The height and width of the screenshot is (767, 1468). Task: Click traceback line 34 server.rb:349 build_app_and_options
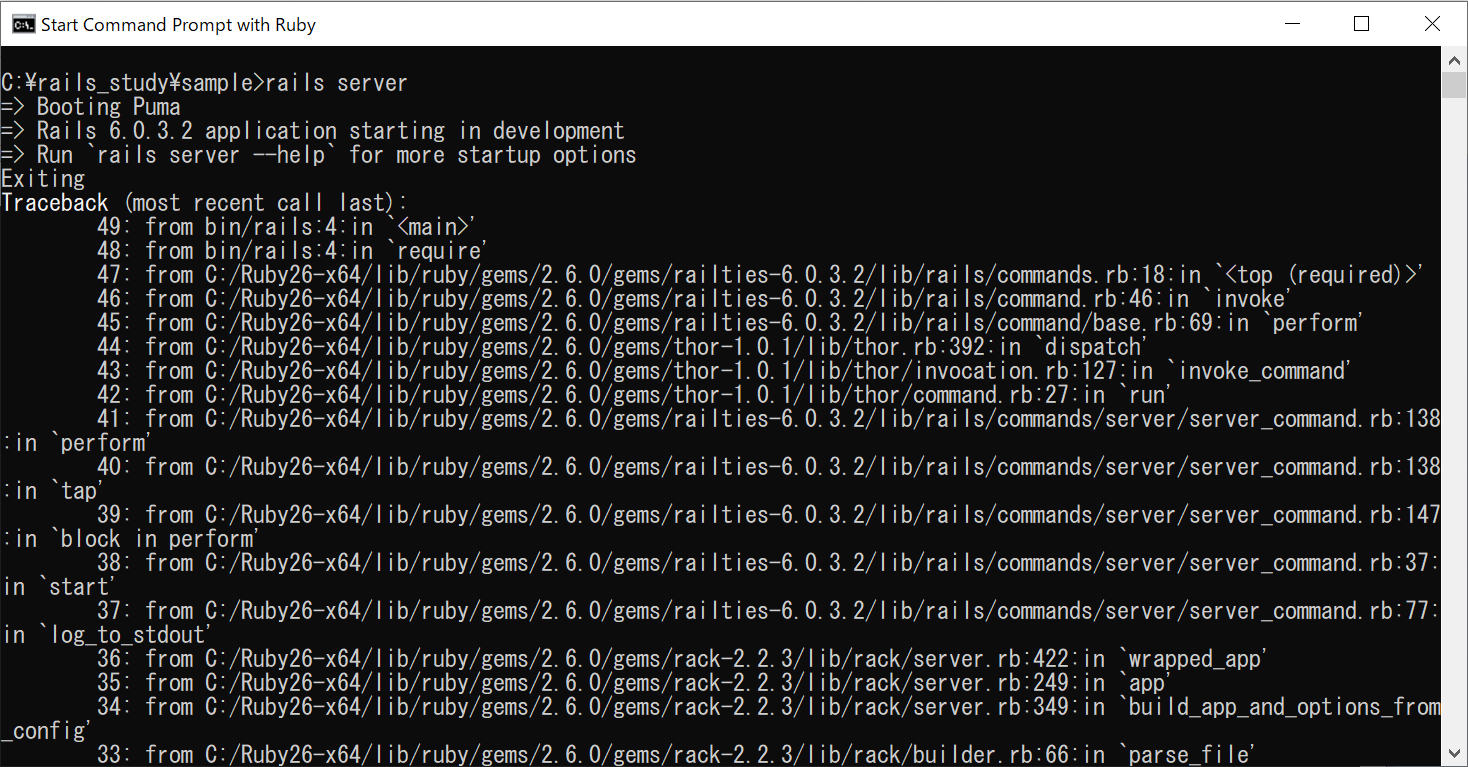point(769,707)
